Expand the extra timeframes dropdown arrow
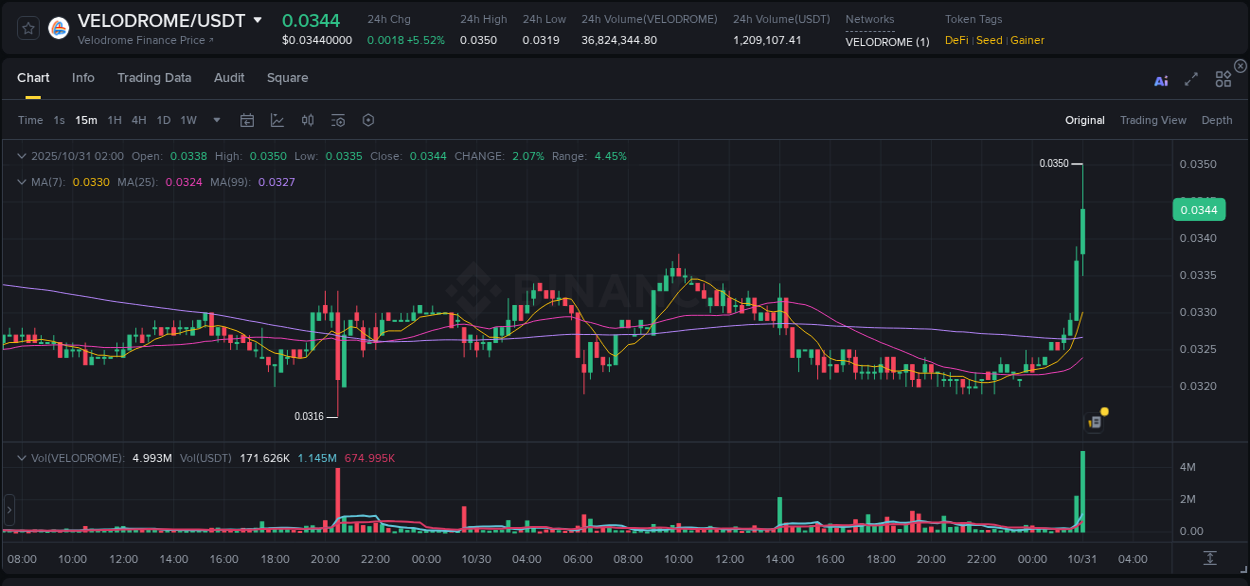The width and height of the screenshot is (1250, 586). [216, 120]
